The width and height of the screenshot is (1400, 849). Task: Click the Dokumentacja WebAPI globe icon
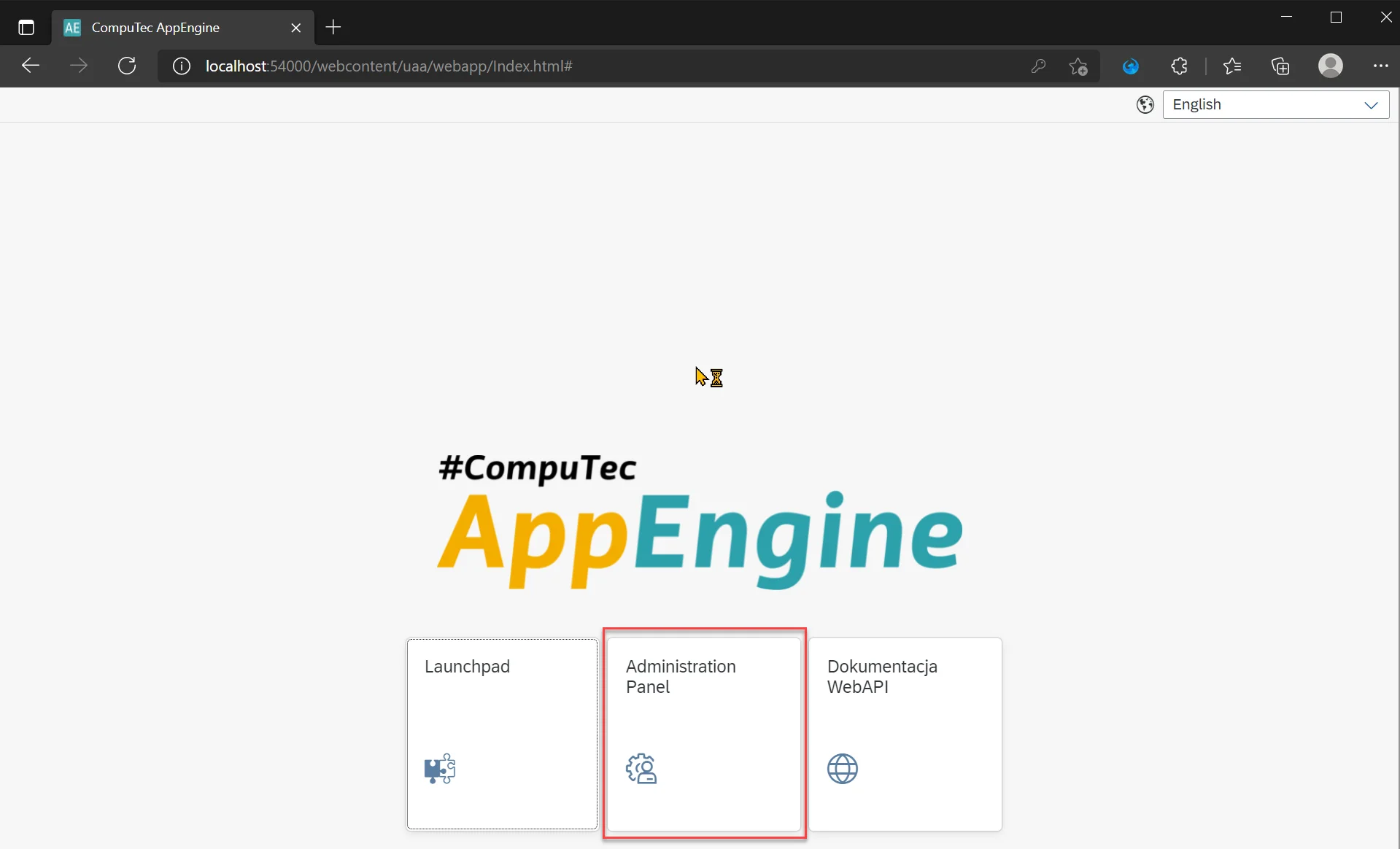pyautogui.click(x=842, y=769)
